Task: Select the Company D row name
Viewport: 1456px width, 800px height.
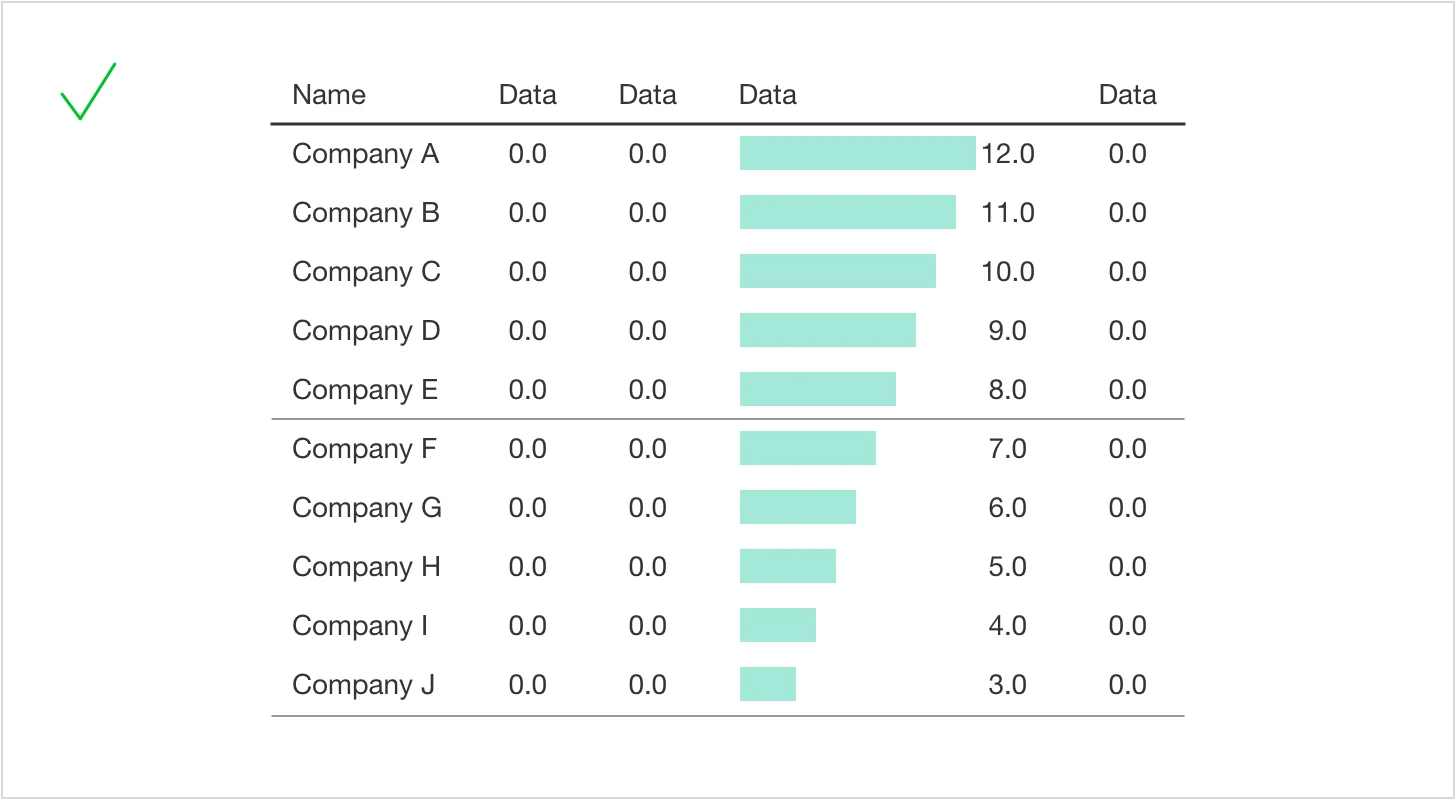Action: [x=366, y=331]
